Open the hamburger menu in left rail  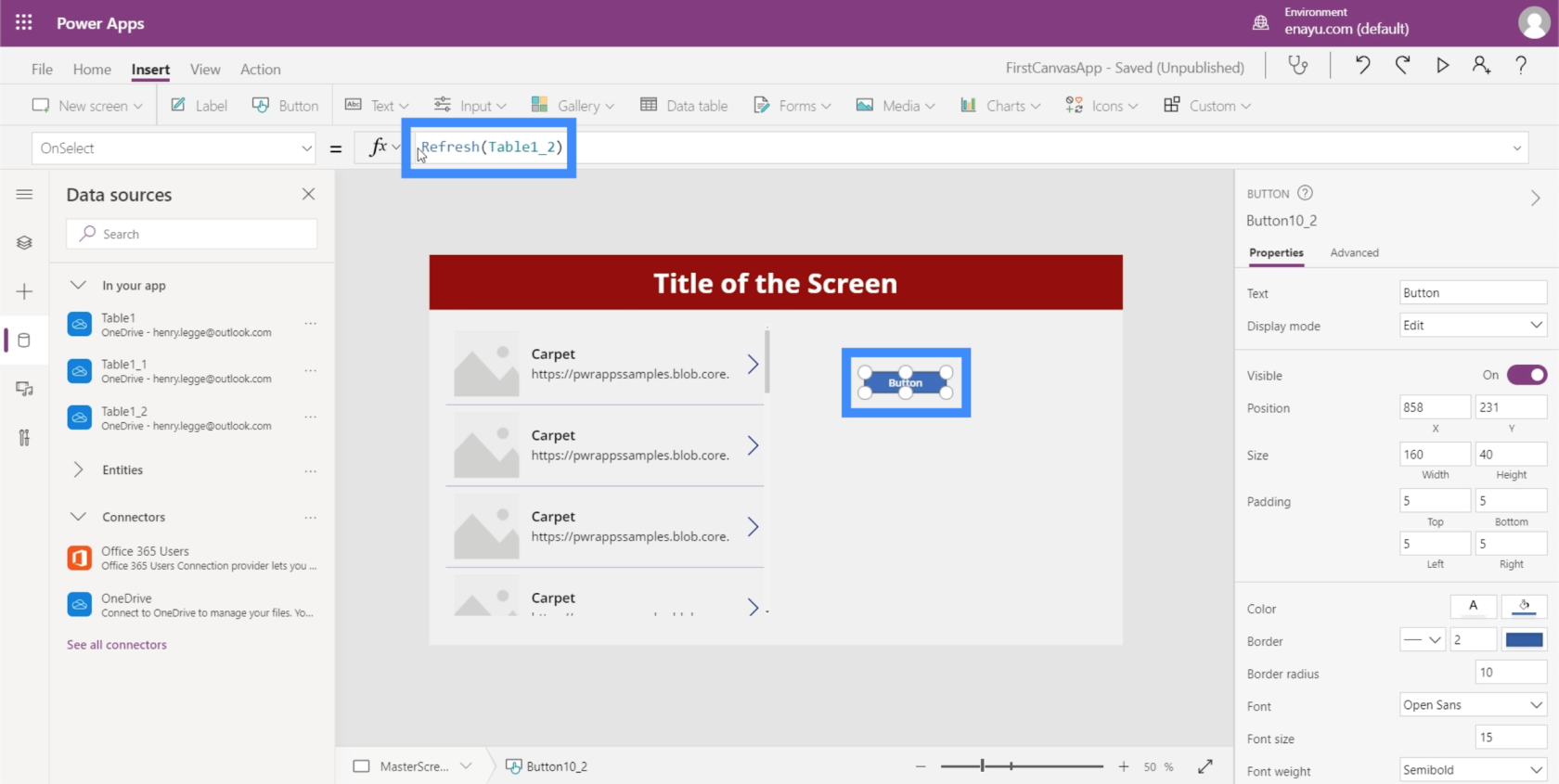[24, 194]
